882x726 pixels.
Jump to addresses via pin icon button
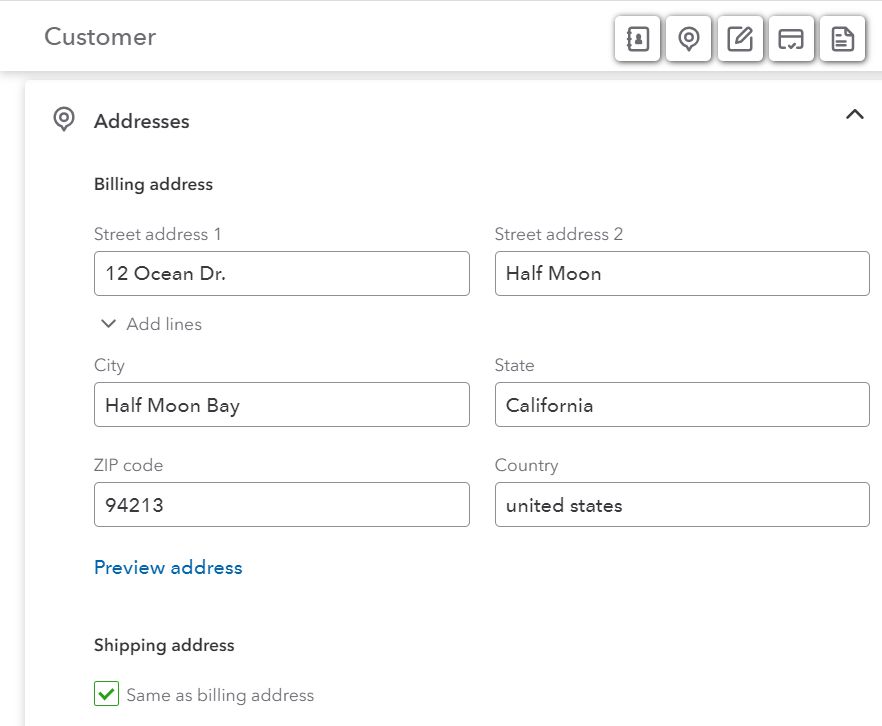688,39
